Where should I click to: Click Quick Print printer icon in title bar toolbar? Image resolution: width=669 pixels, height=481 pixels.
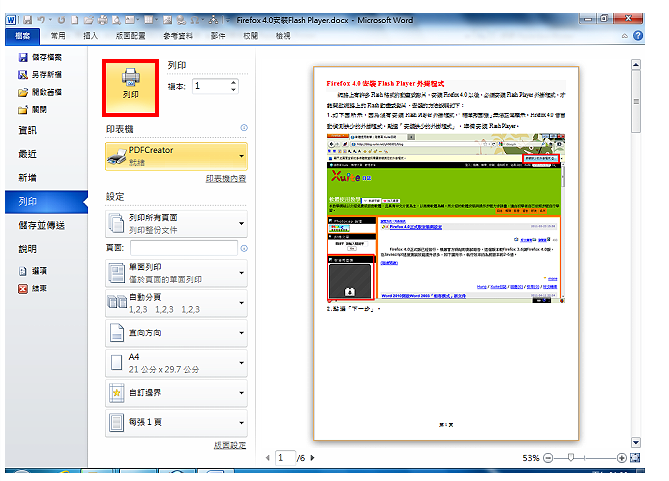(x=103, y=20)
